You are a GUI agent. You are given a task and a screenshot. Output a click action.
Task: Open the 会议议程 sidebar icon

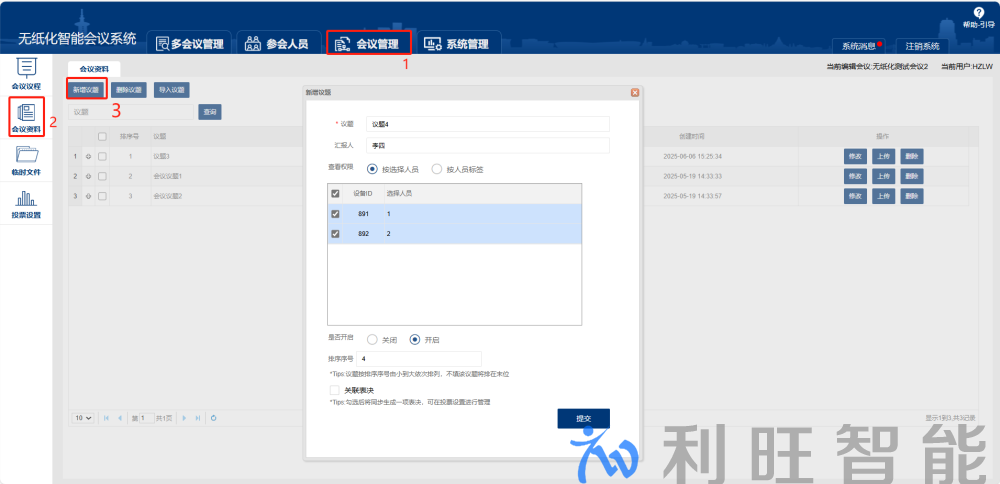pos(26,68)
